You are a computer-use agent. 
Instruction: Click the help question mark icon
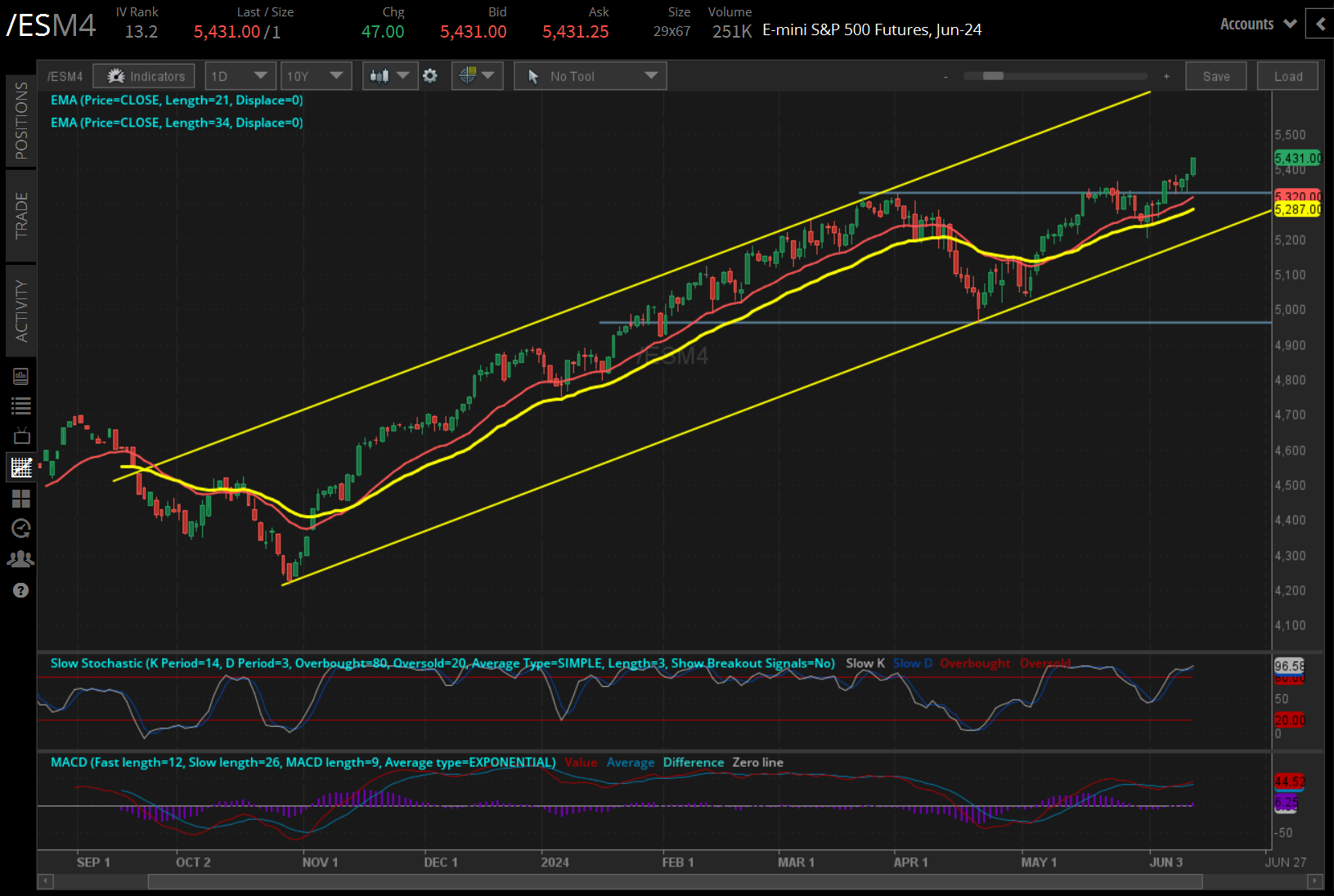[21, 589]
